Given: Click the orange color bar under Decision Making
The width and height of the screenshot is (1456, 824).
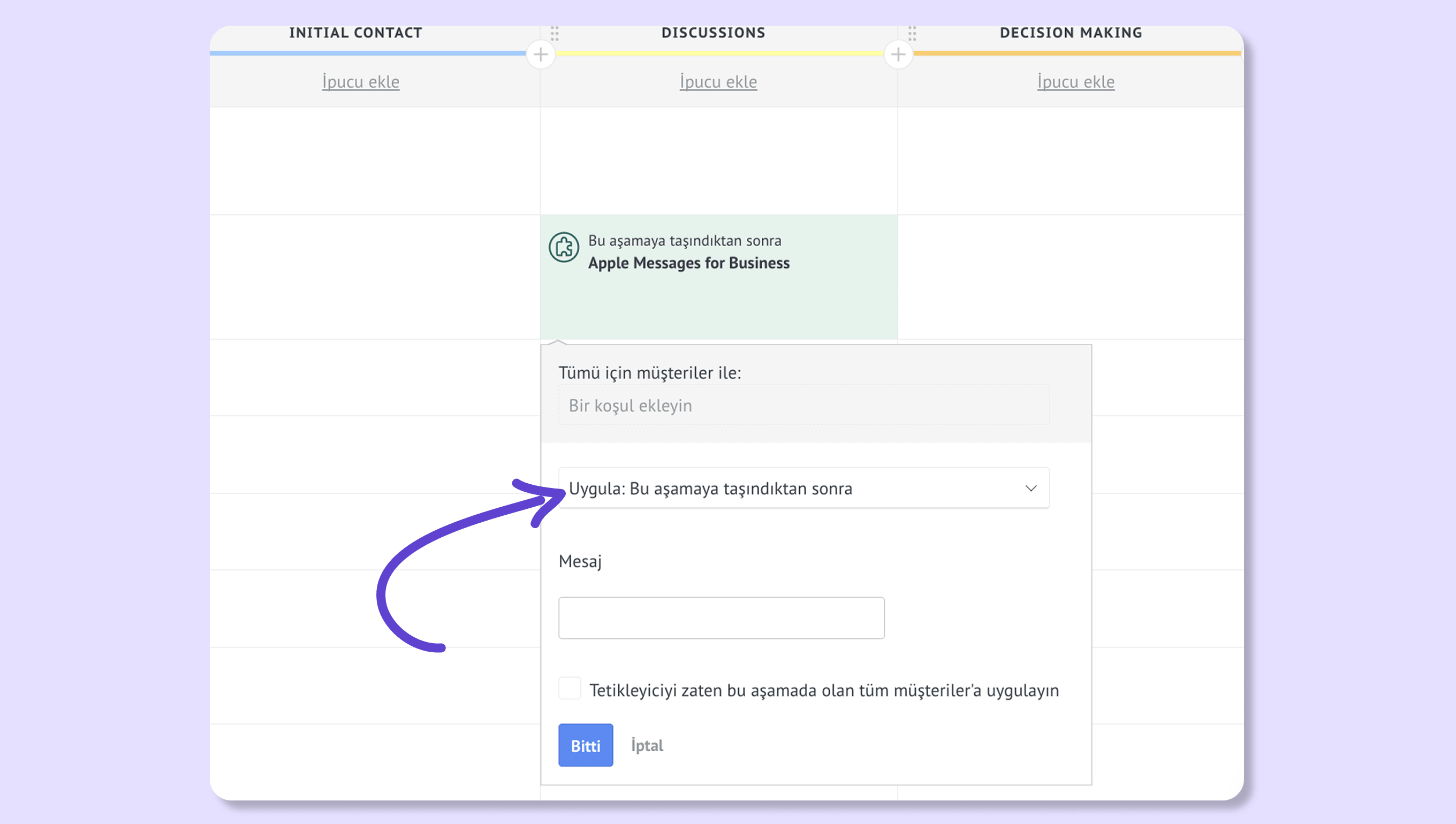Looking at the screenshot, I should (x=1075, y=53).
